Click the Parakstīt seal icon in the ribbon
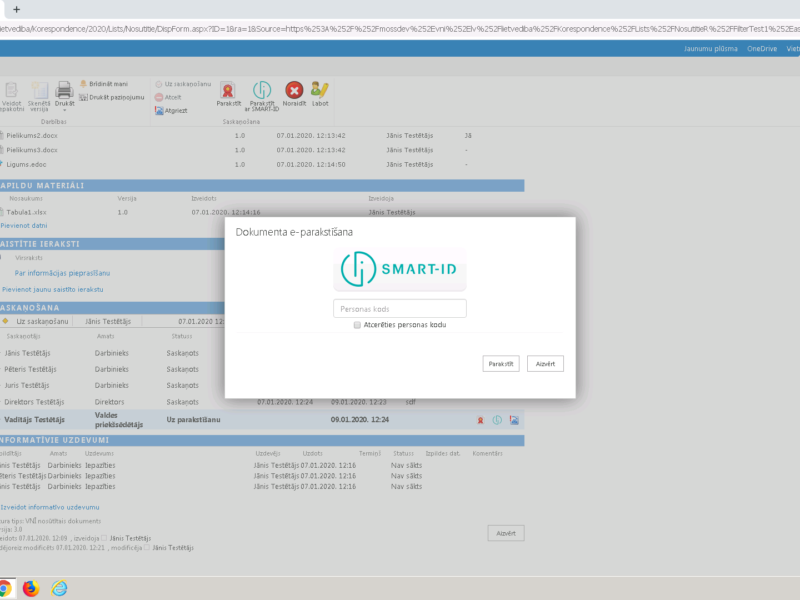Screen dimensions: 800x600 [228, 90]
